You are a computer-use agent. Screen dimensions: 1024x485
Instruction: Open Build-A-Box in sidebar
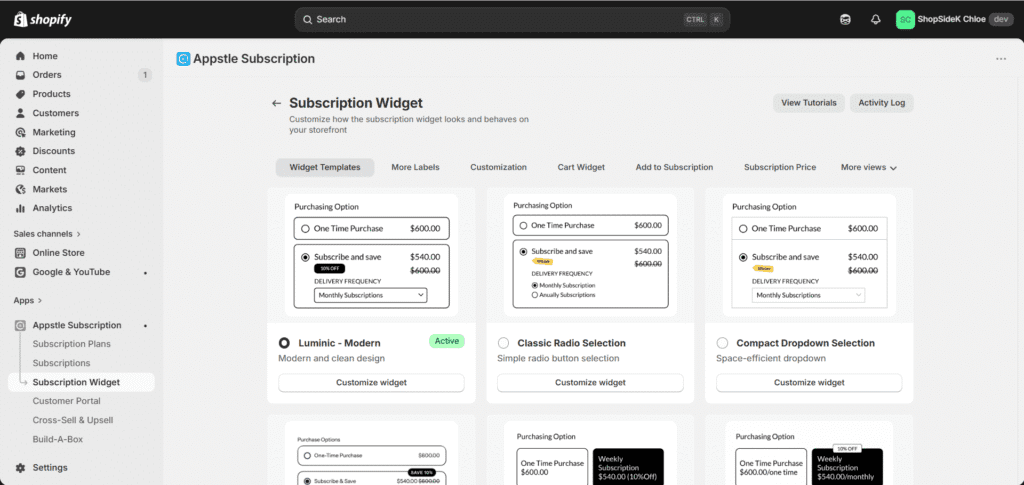tap(57, 439)
